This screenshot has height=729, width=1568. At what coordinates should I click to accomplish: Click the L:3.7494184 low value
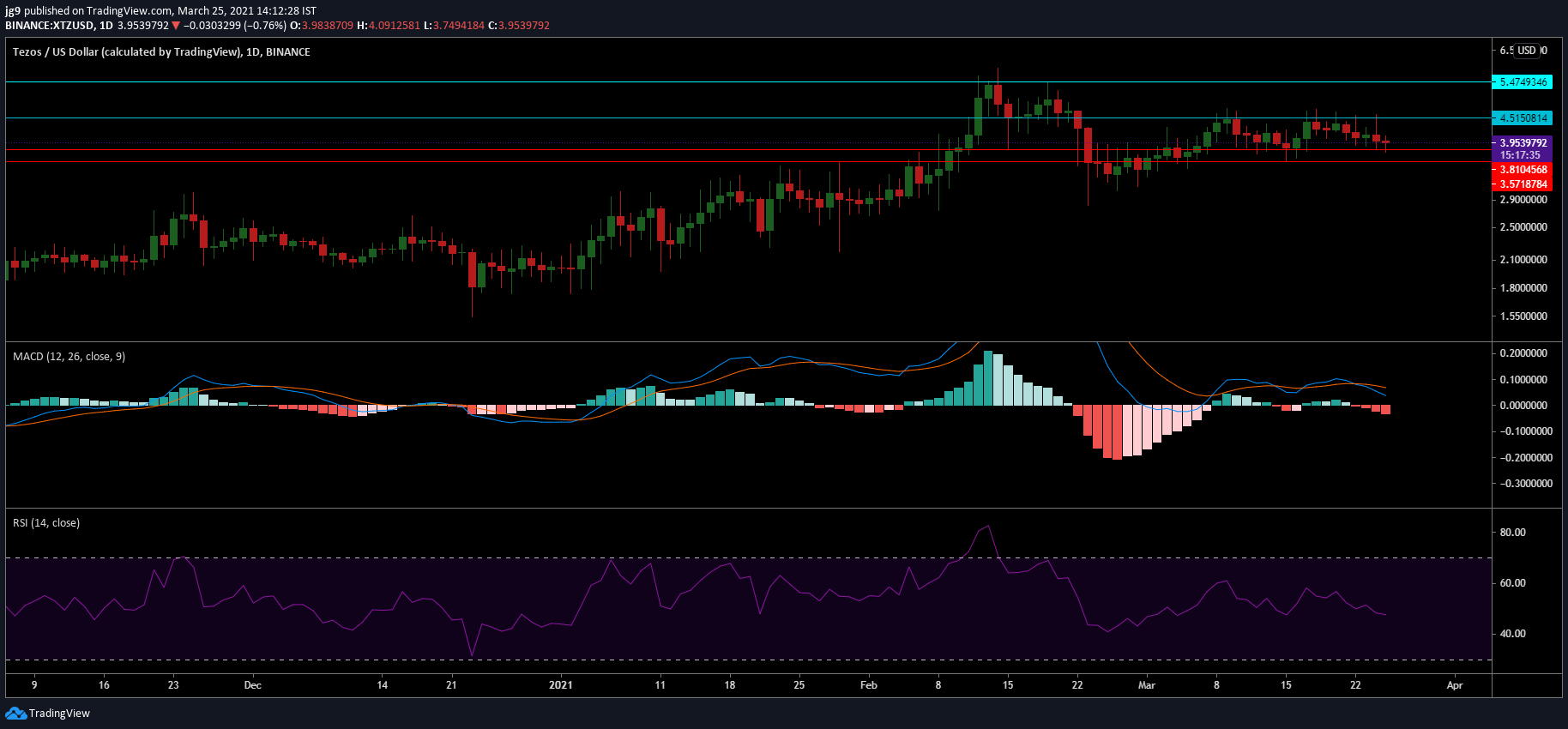pos(454,26)
